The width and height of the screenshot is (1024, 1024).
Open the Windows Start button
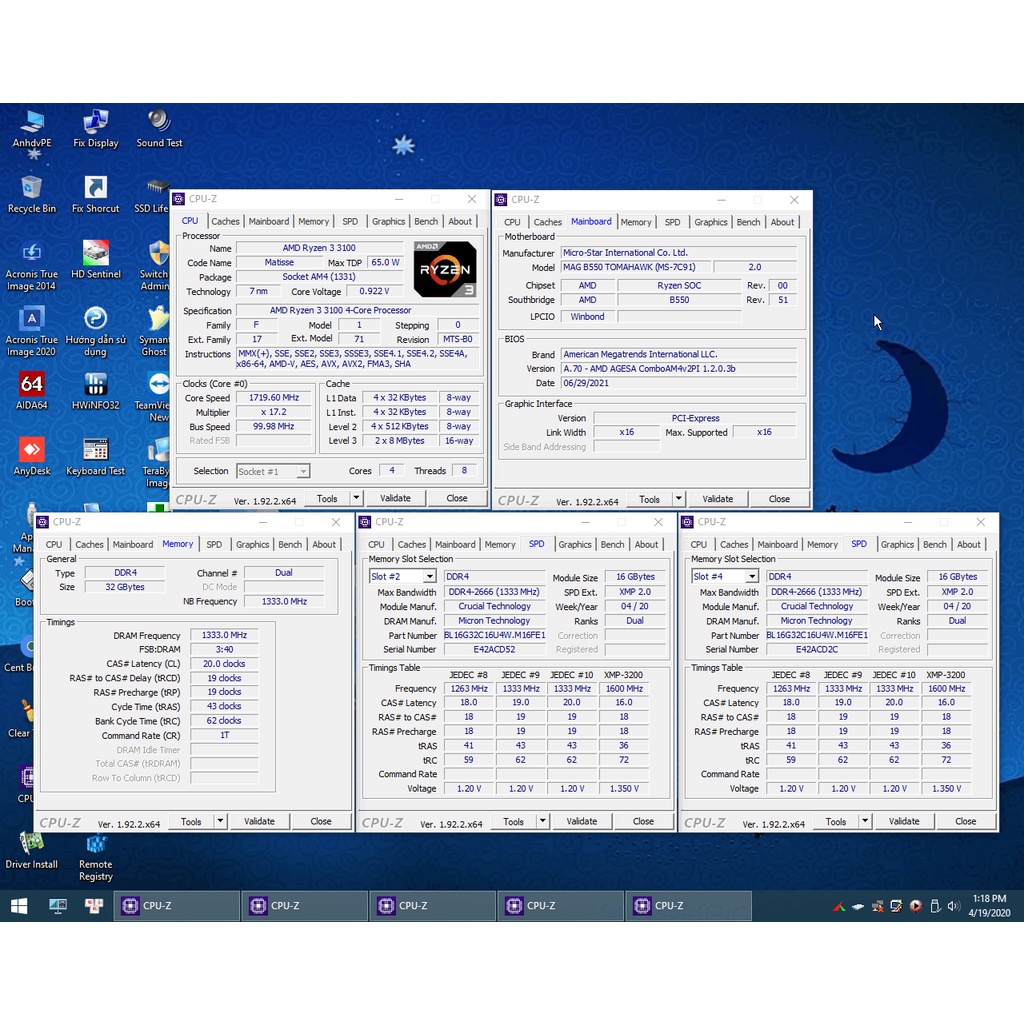click(19, 906)
